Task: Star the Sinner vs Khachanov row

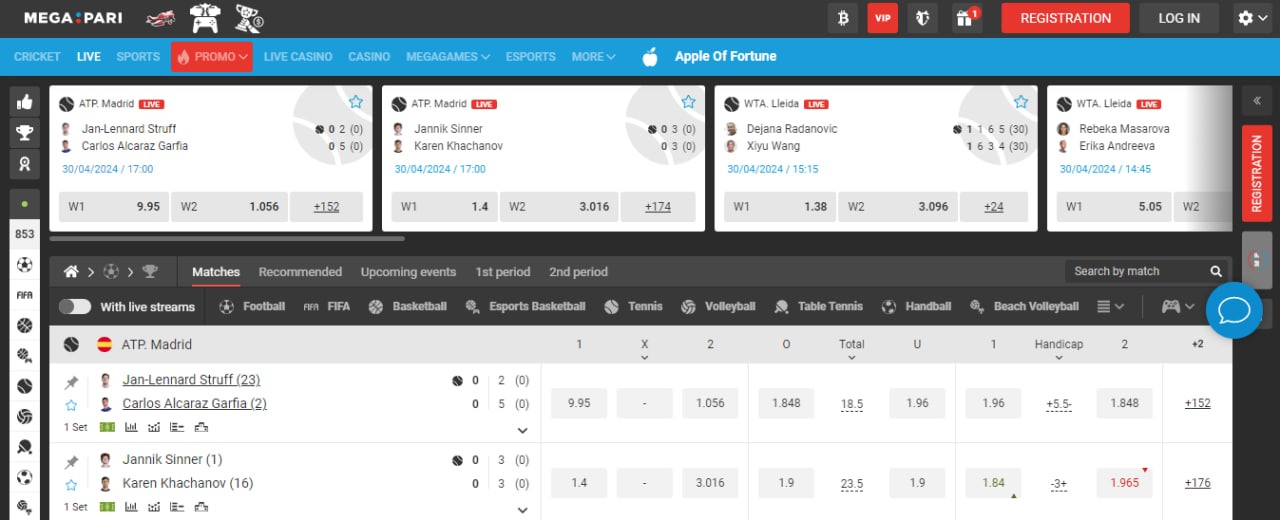Action: click(71, 485)
